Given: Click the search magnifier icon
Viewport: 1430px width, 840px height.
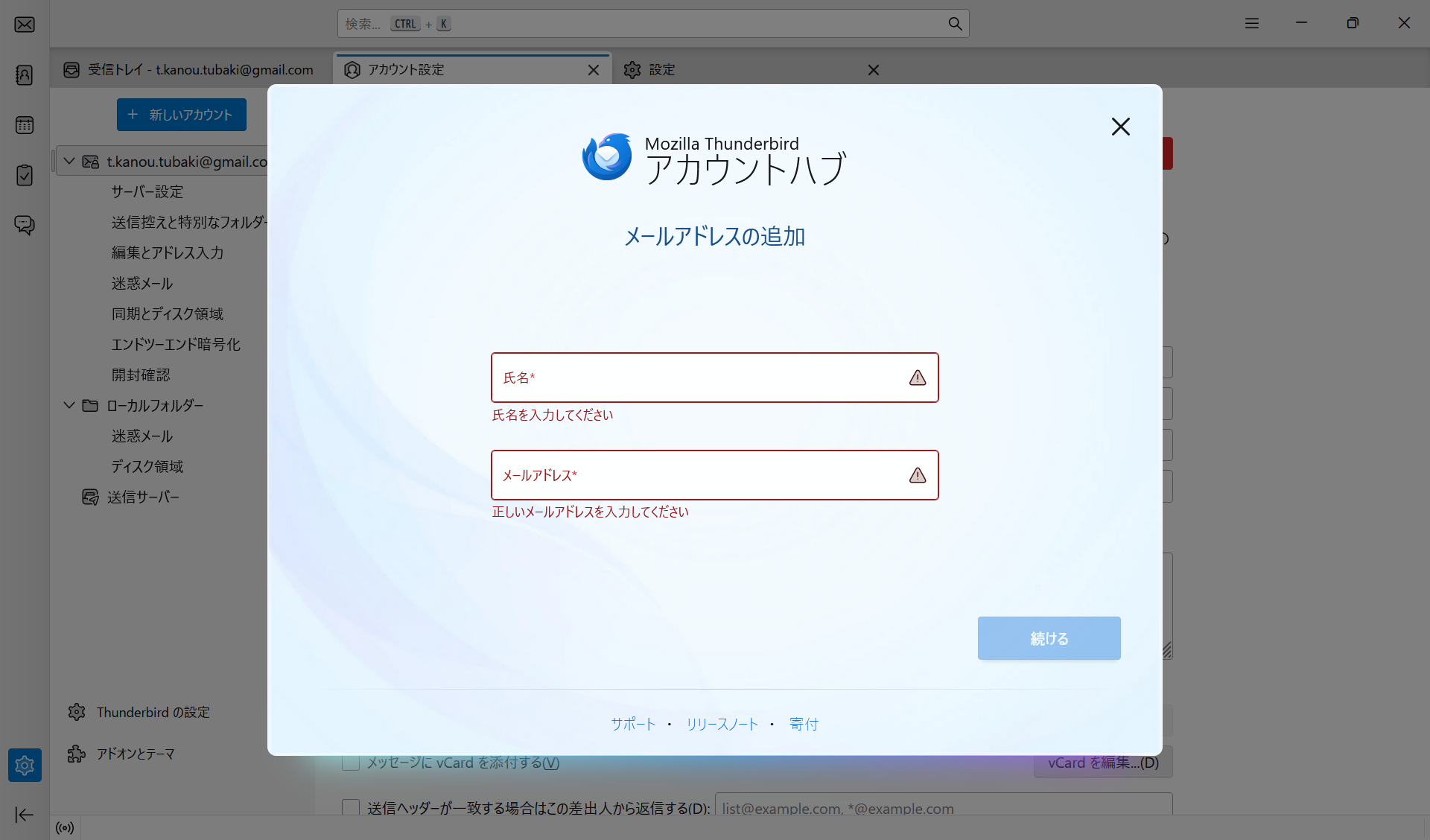Looking at the screenshot, I should pos(955,24).
